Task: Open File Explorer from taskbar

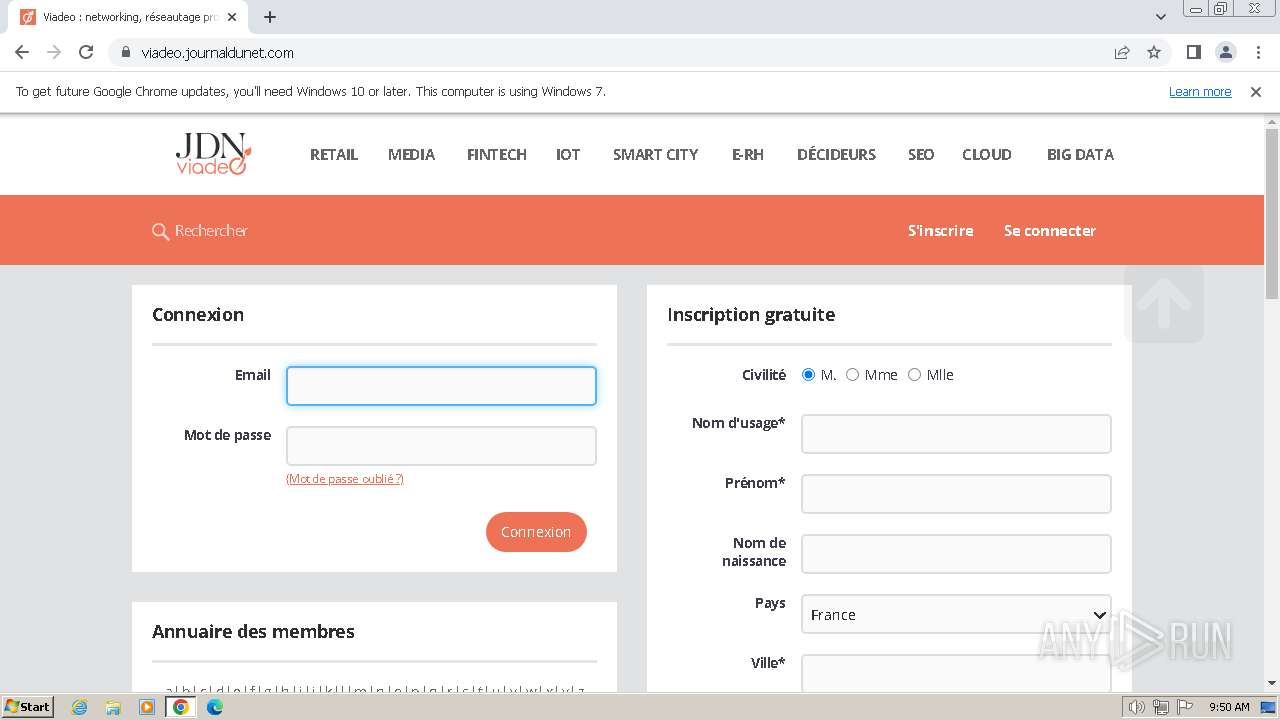Action: (x=113, y=707)
